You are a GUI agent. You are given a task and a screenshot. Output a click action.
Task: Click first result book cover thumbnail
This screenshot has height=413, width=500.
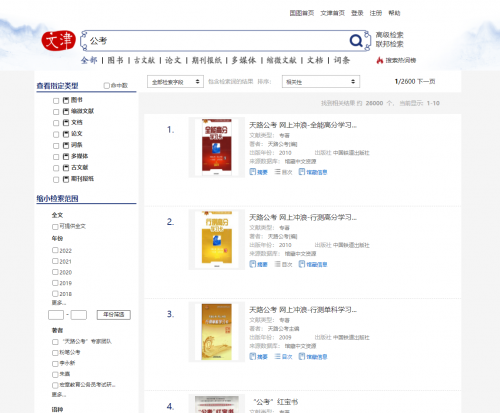217,147
